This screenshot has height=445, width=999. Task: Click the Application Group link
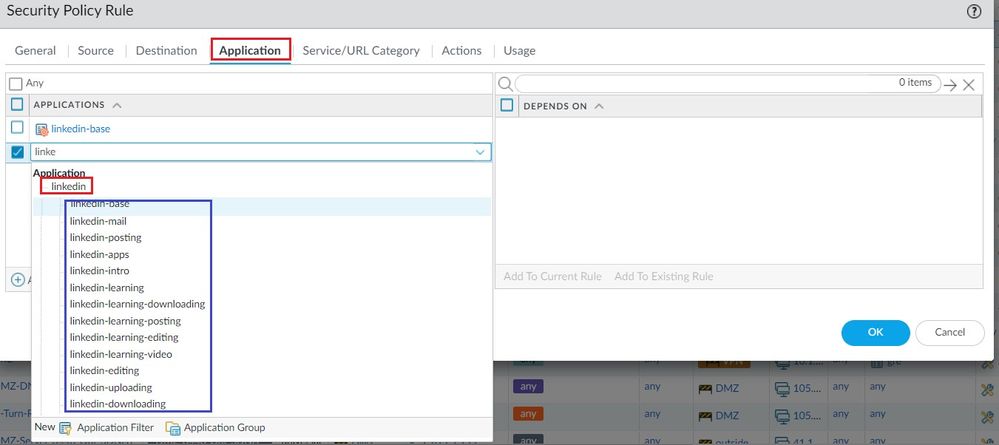click(x=224, y=428)
